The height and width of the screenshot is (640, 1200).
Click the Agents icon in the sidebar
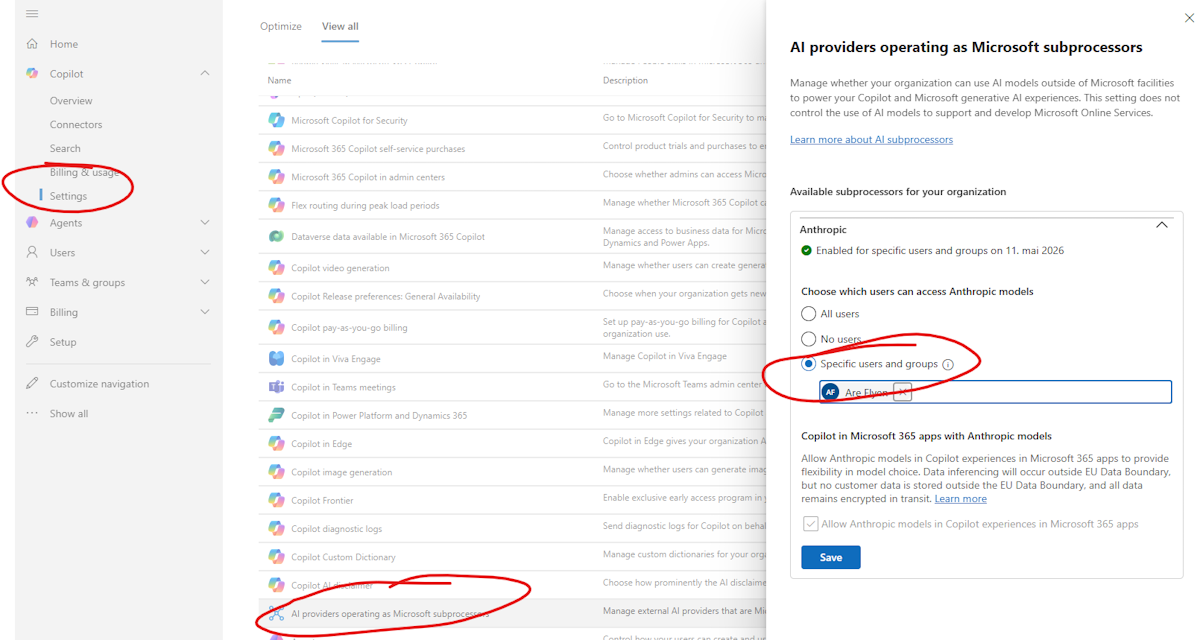[x=32, y=223]
